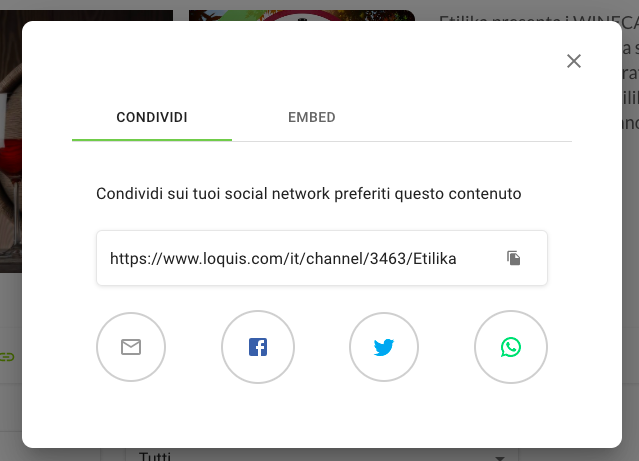Viewport: 639px width, 461px height.
Task: Share the link on Twitter
Action: tap(384, 347)
